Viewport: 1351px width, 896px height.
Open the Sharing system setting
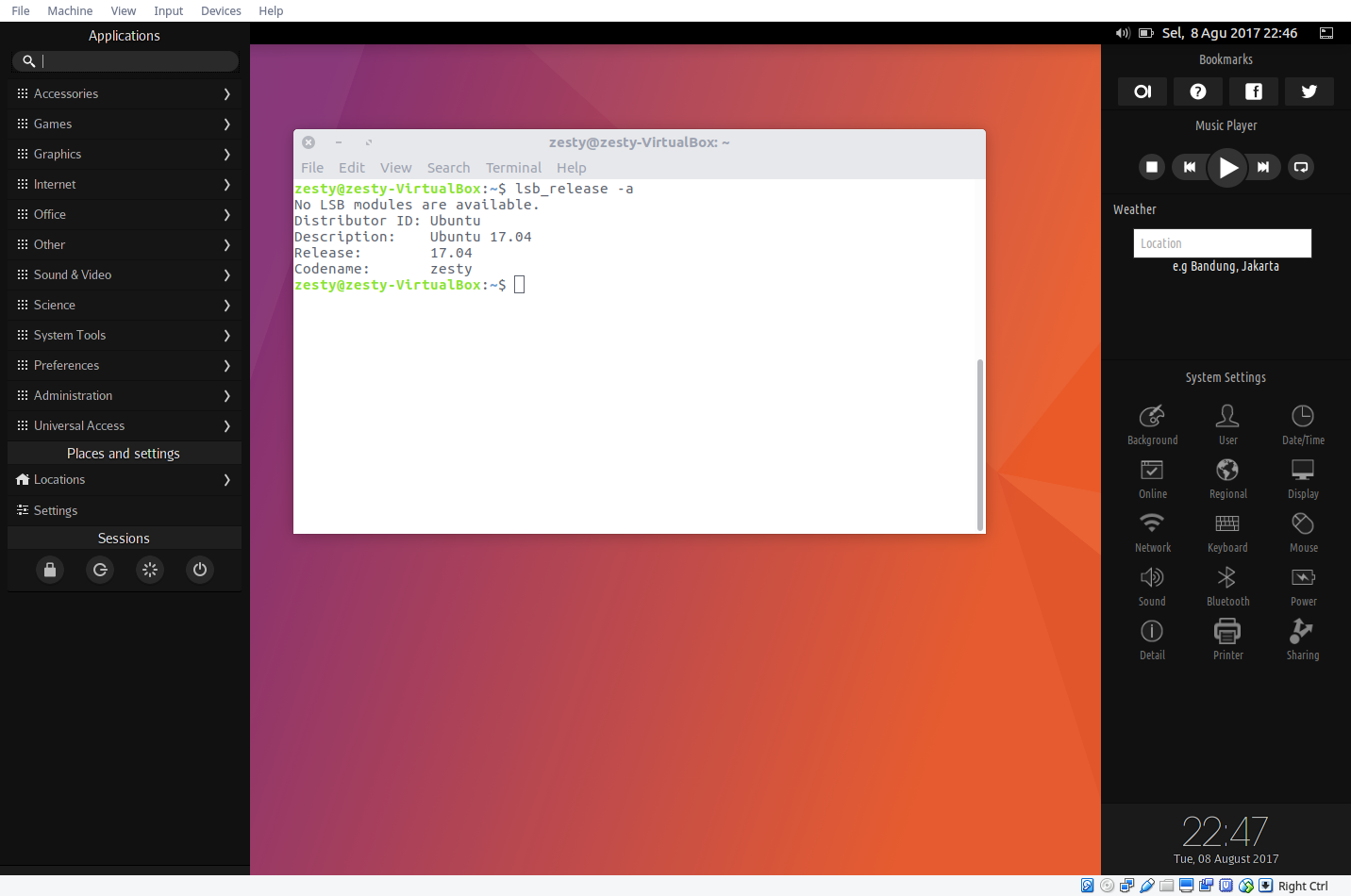coord(1303,639)
